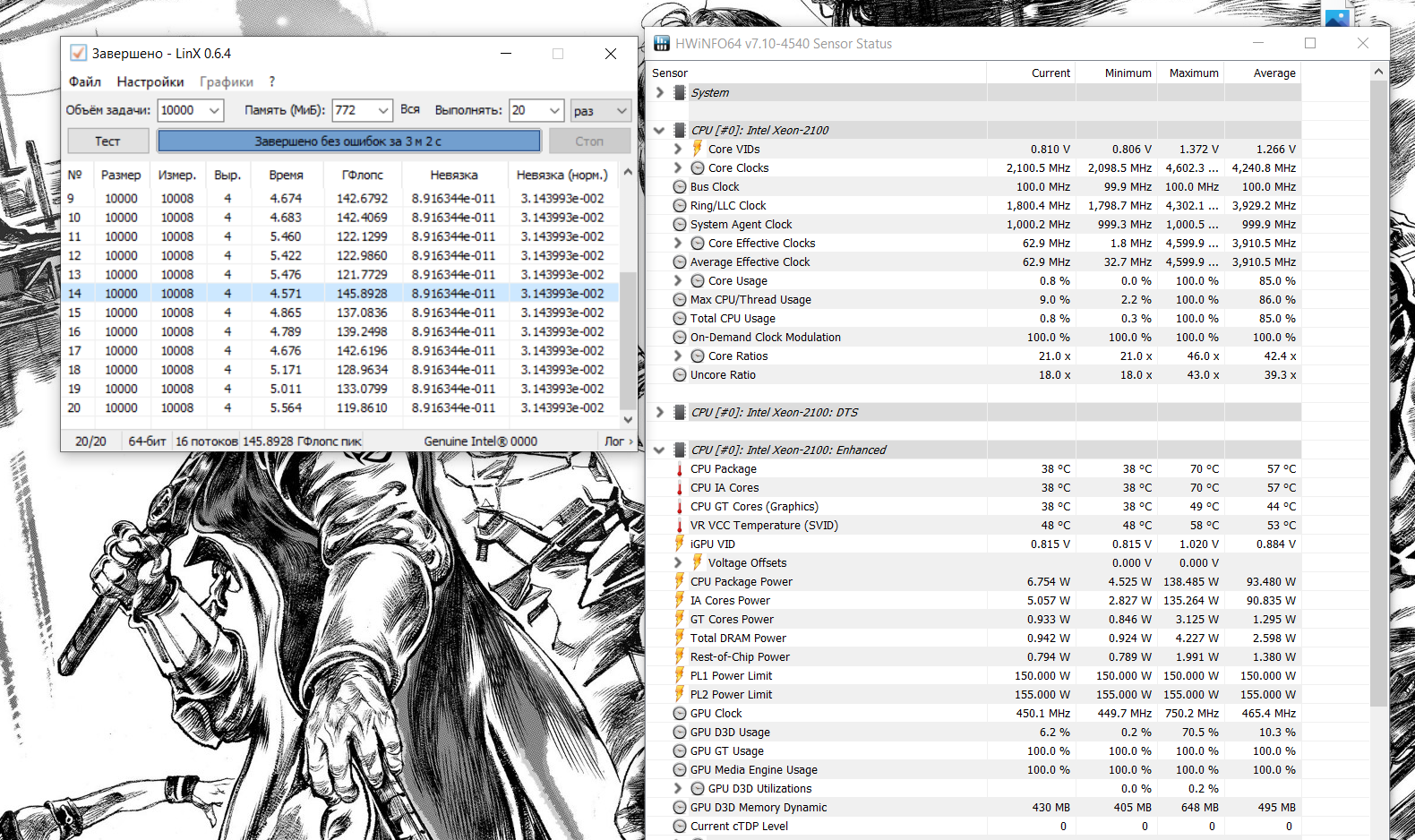Image resolution: width=1415 pixels, height=840 pixels.
Task: Click the LinX checkmark icon in its title bar
Action: (79, 53)
